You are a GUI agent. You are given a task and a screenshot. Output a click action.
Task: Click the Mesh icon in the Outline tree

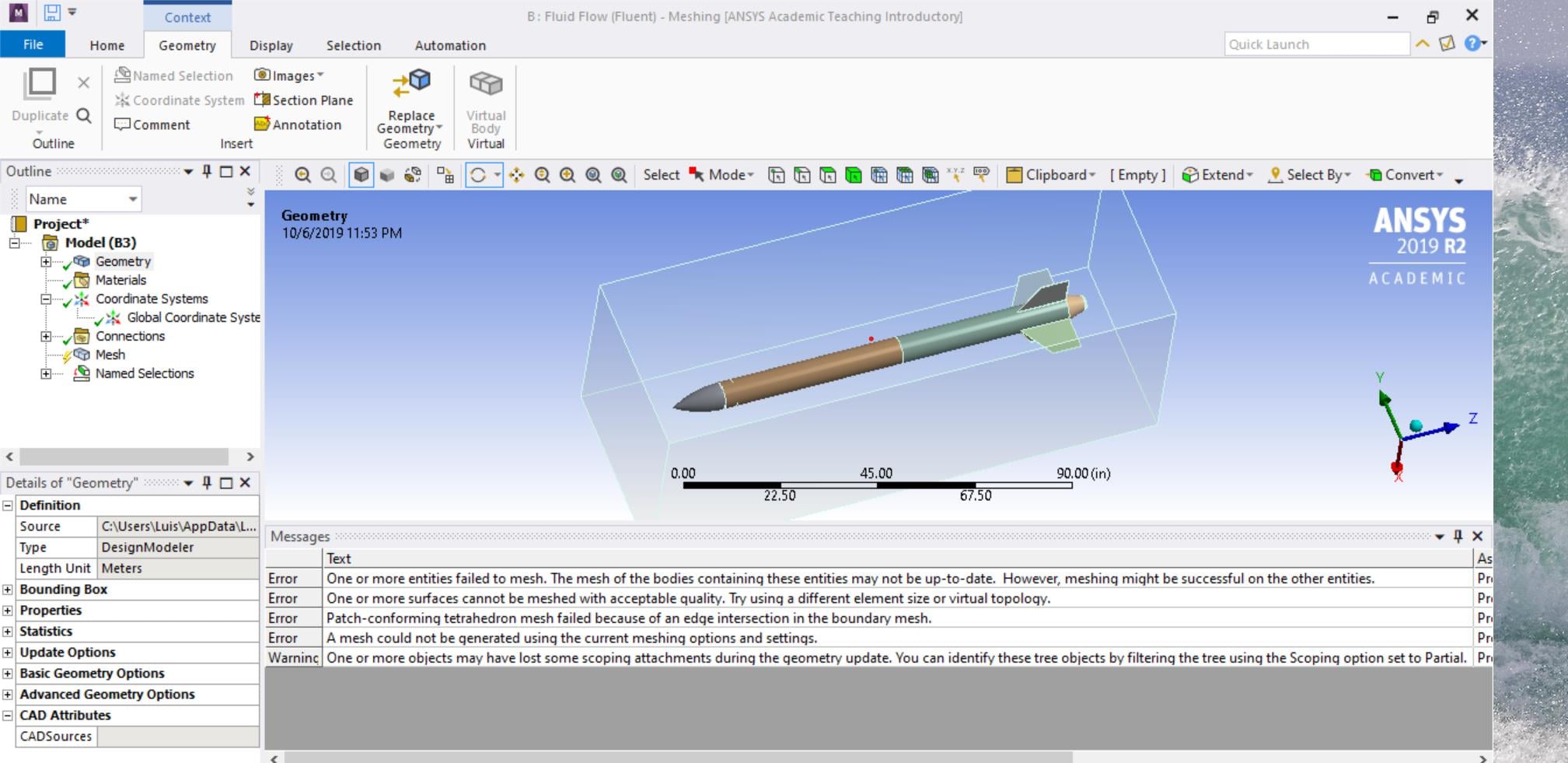[82, 355]
